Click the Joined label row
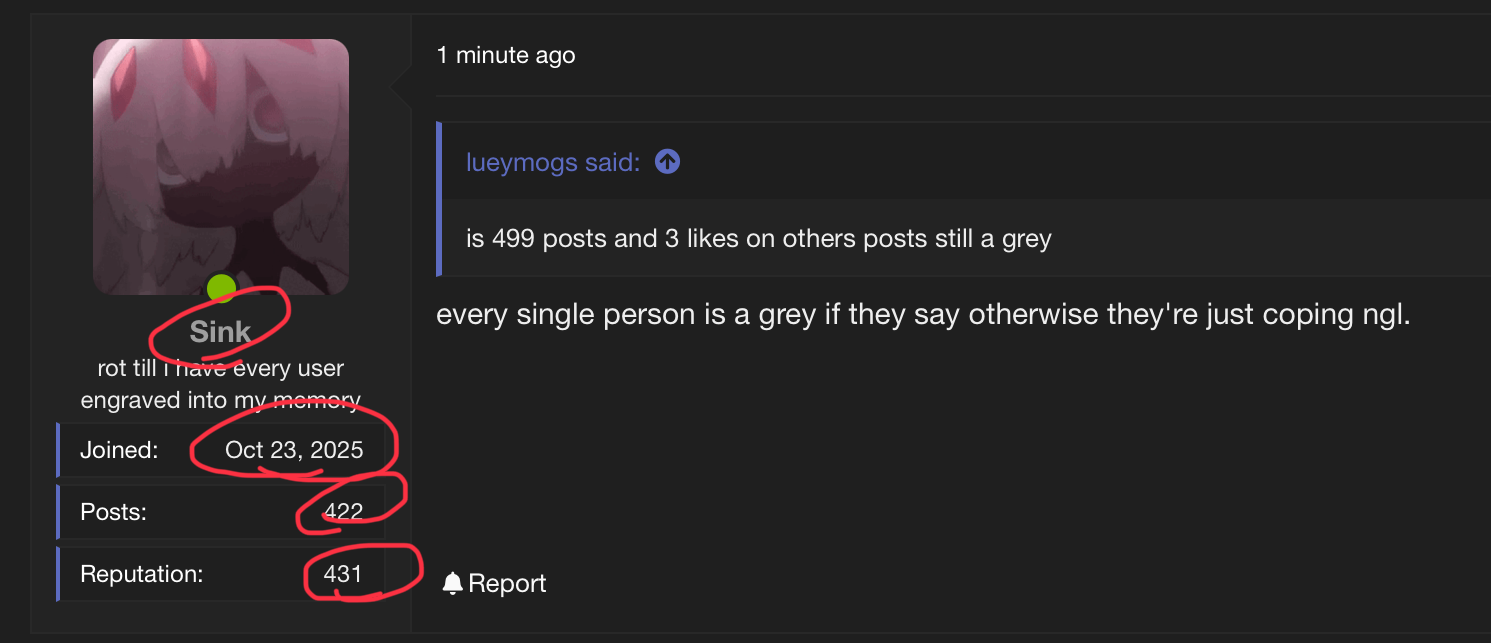The width and height of the screenshot is (1491, 643). [x=118, y=449]
